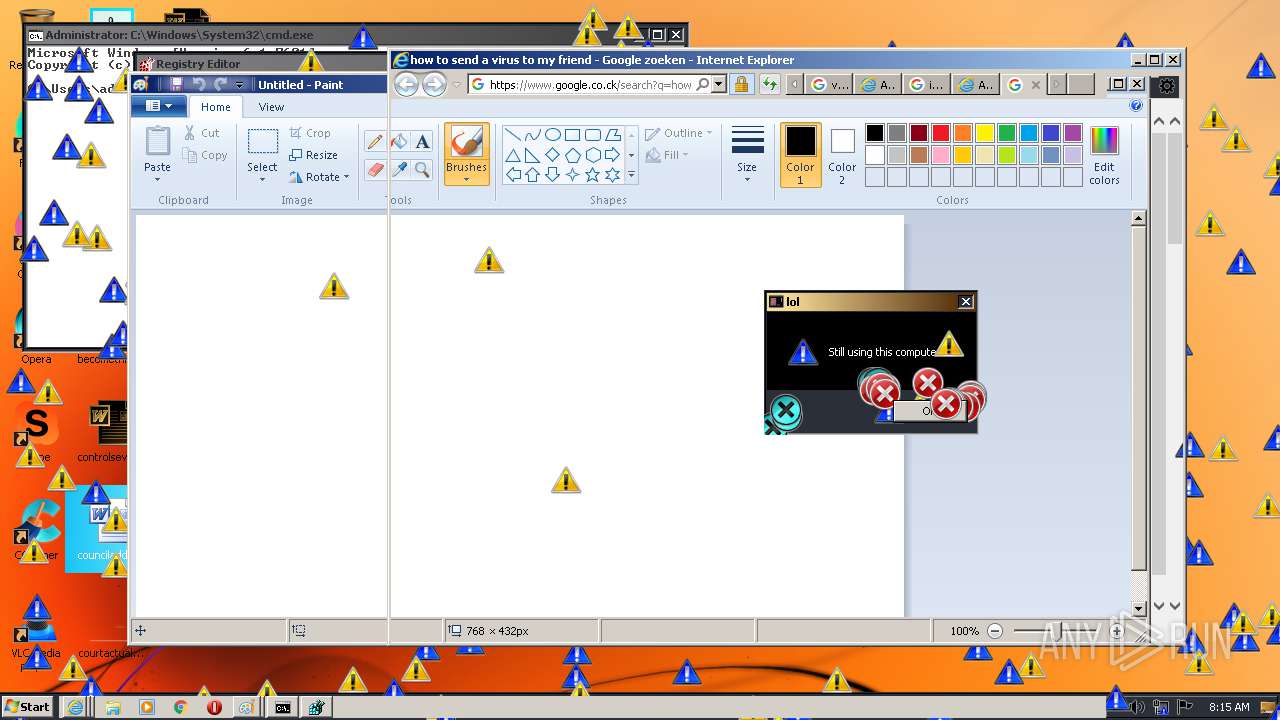Screen dimensions: 1280x720
Task: Expand the Select options dropdown arrow
Action: (262, 179)
